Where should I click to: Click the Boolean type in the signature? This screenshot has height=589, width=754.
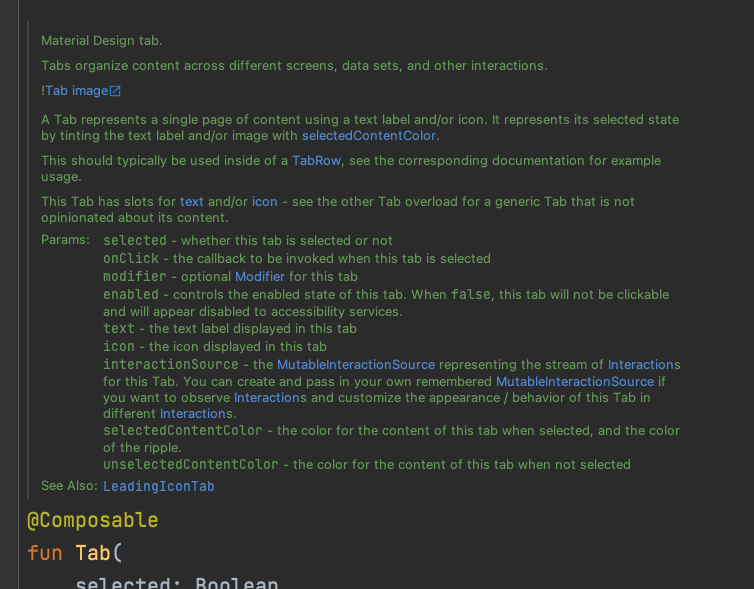point(237,582)
